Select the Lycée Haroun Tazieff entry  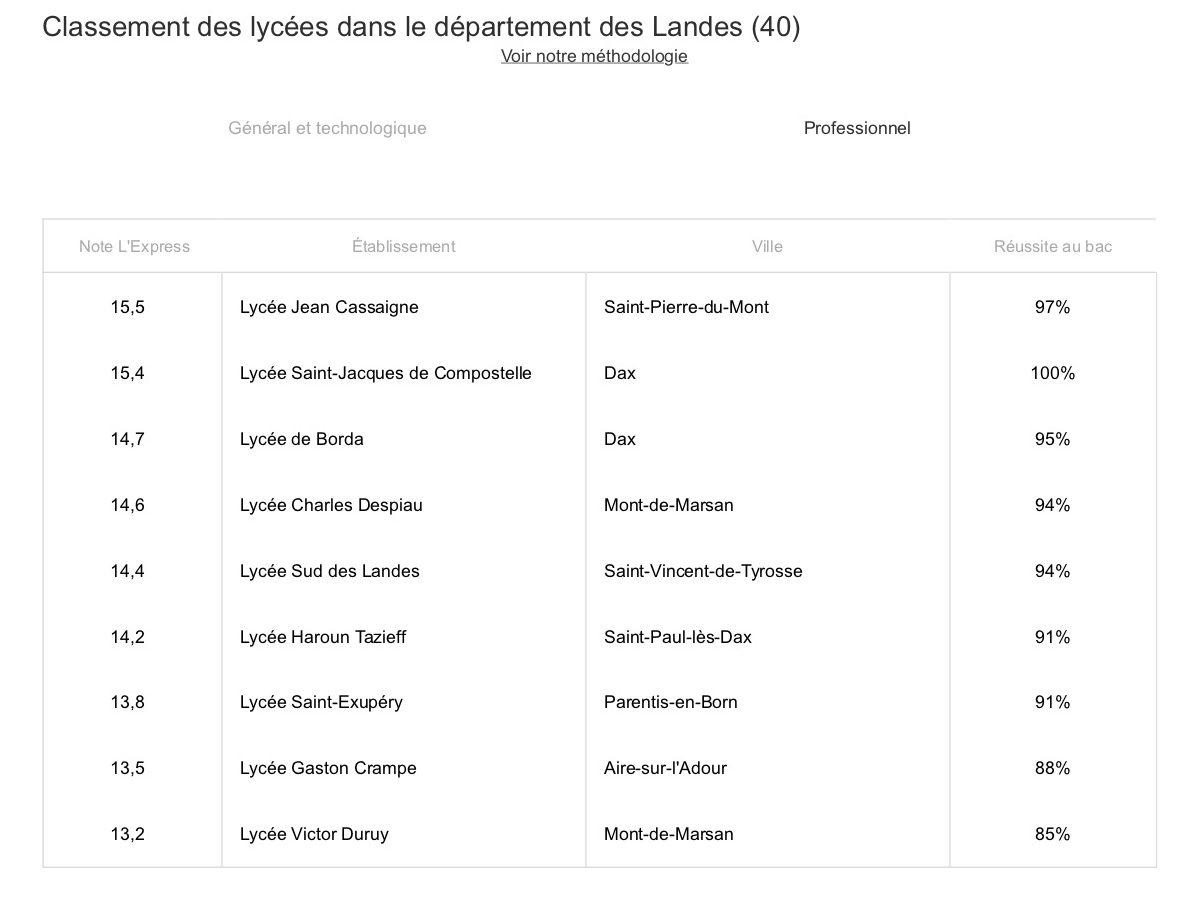(x=323, y=637)
